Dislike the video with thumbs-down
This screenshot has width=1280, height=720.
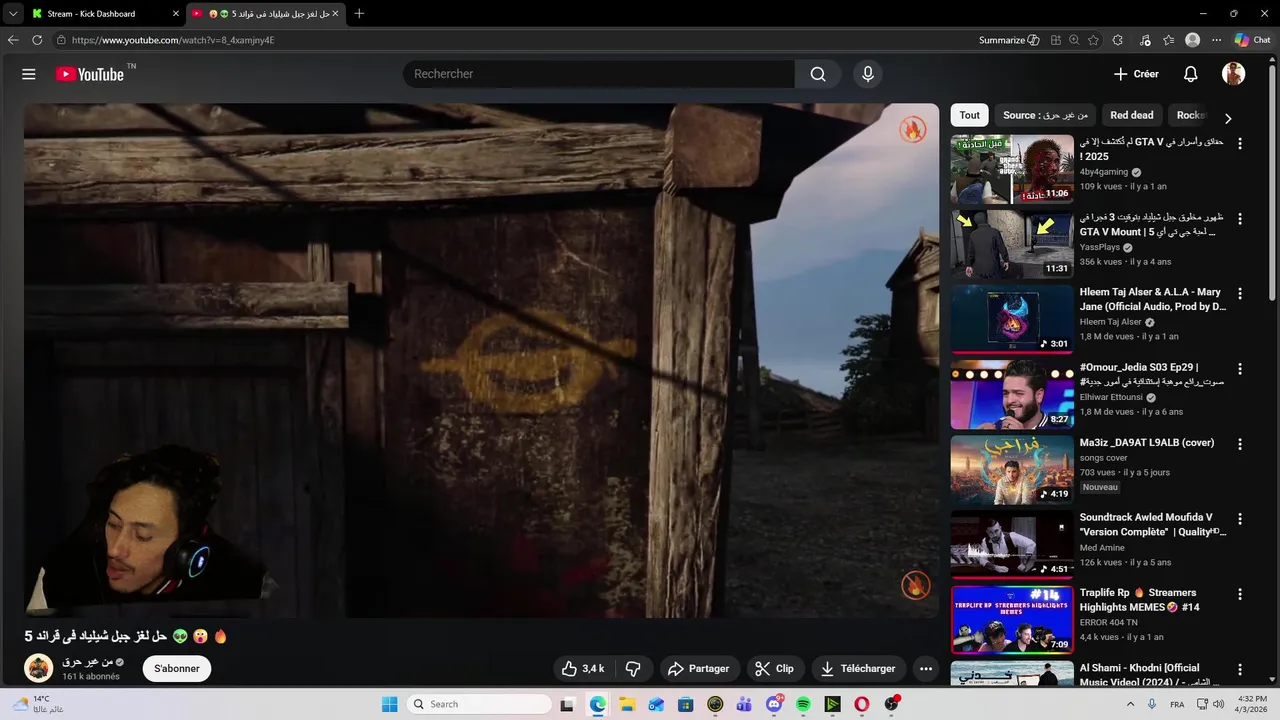[633, 668]
